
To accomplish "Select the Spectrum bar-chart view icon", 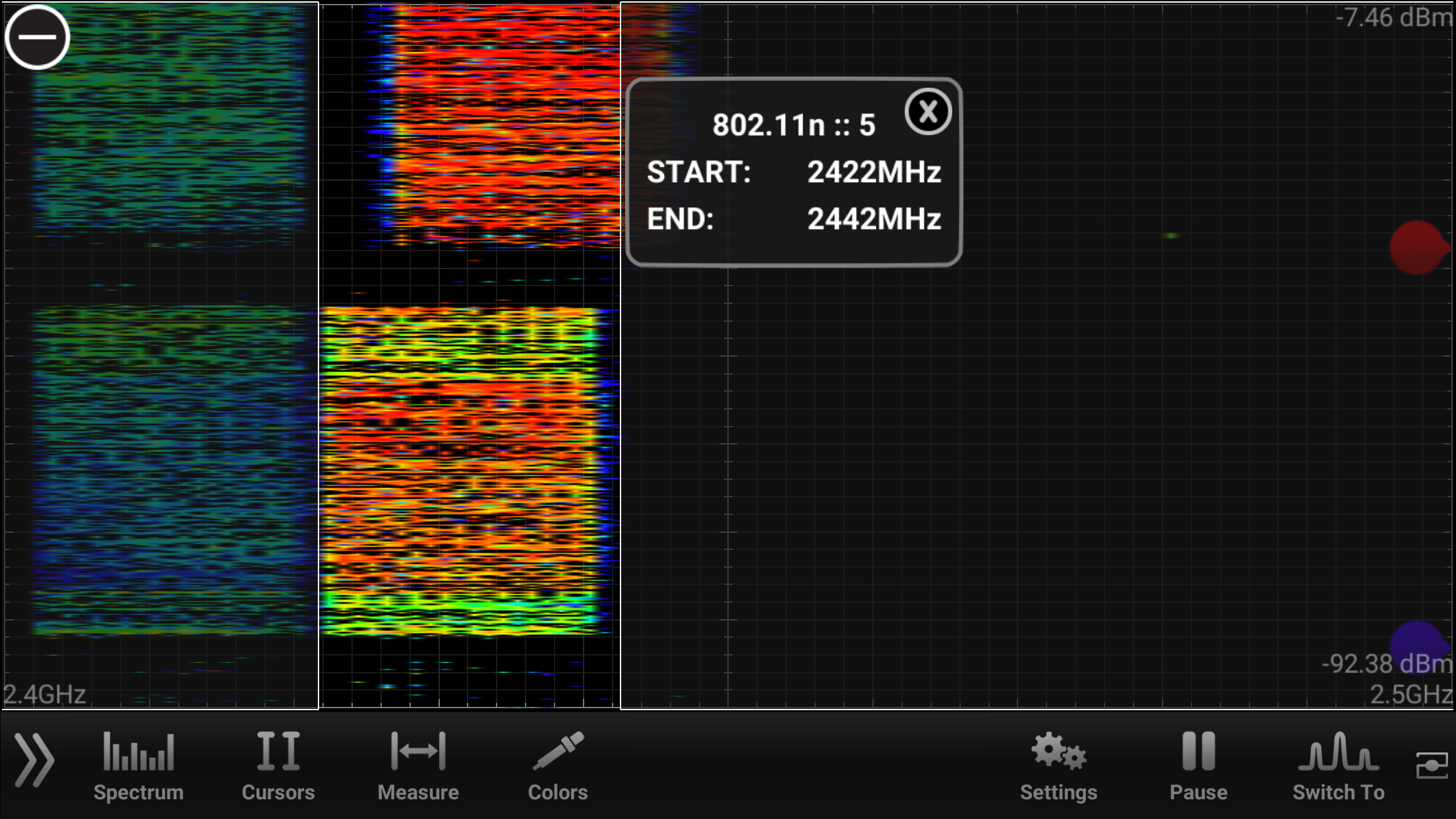I will pos(138,750).
